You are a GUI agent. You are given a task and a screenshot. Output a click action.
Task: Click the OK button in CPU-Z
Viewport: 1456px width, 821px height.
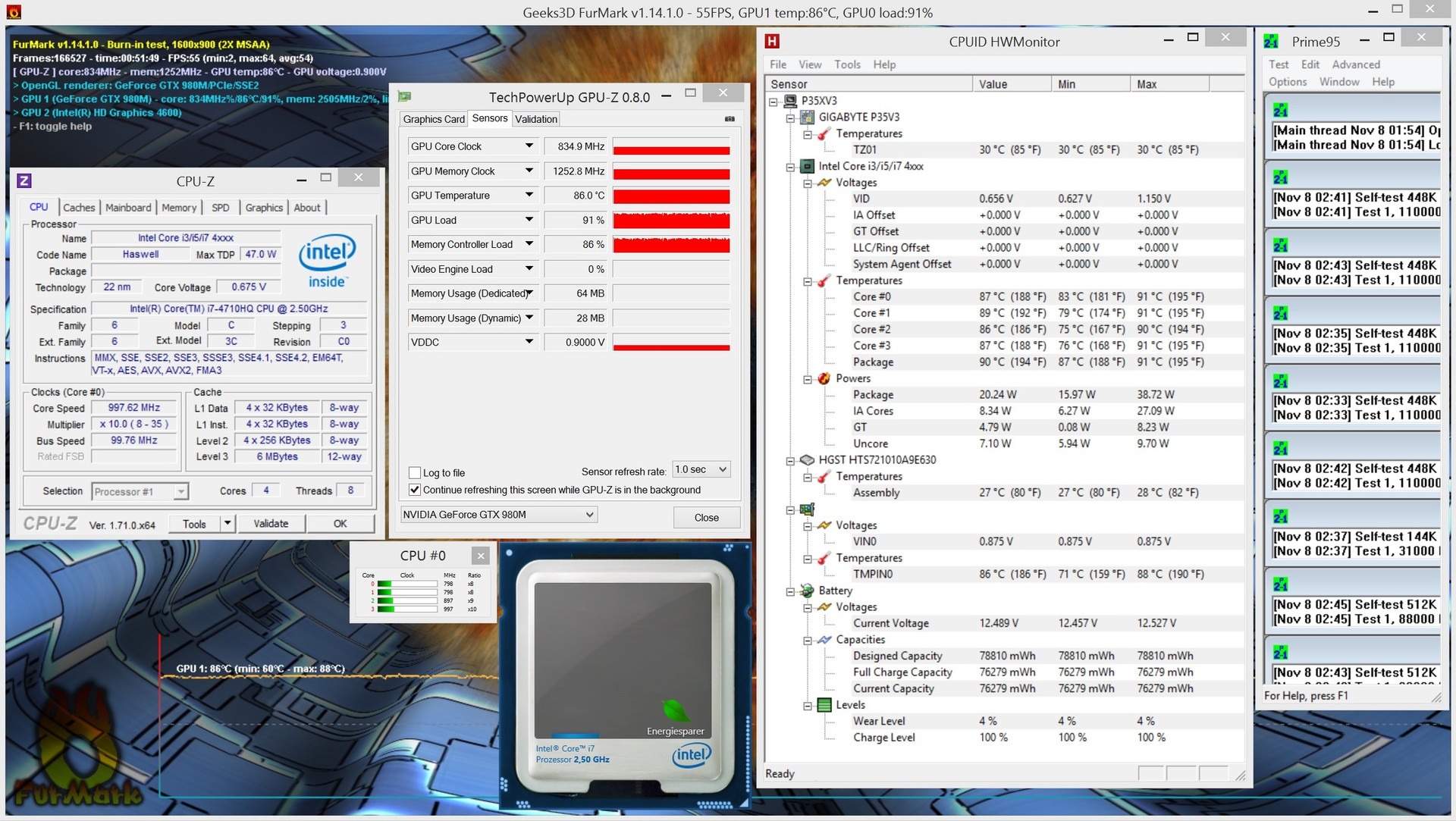(x=340, y=524)
